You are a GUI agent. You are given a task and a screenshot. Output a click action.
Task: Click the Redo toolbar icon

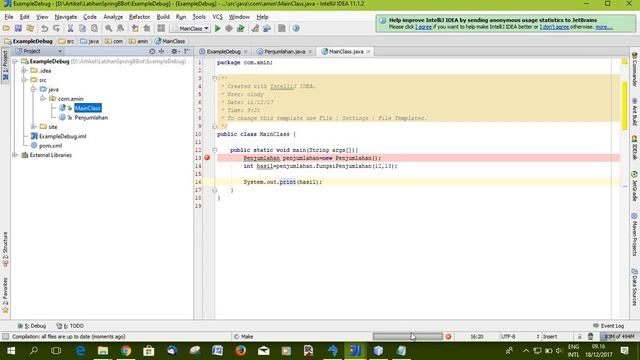(x=56, y=28)
